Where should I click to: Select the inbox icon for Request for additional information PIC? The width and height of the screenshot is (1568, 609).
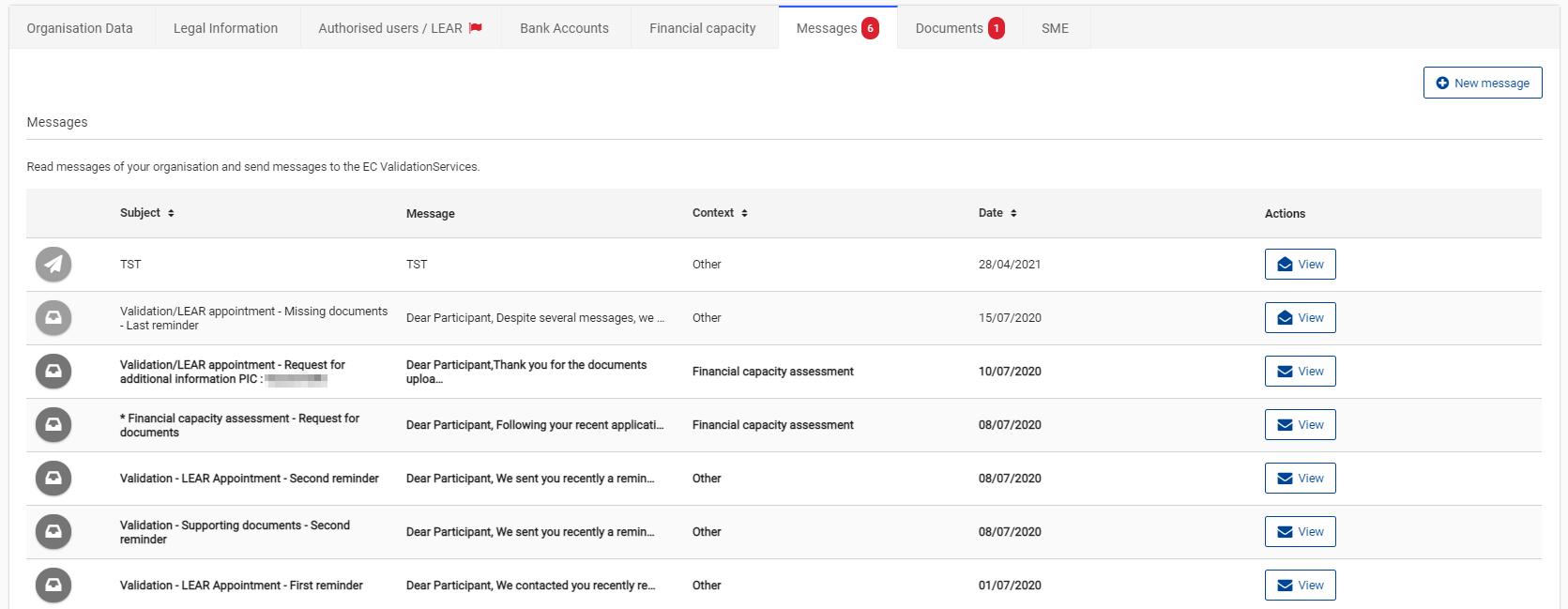(53, 372)
